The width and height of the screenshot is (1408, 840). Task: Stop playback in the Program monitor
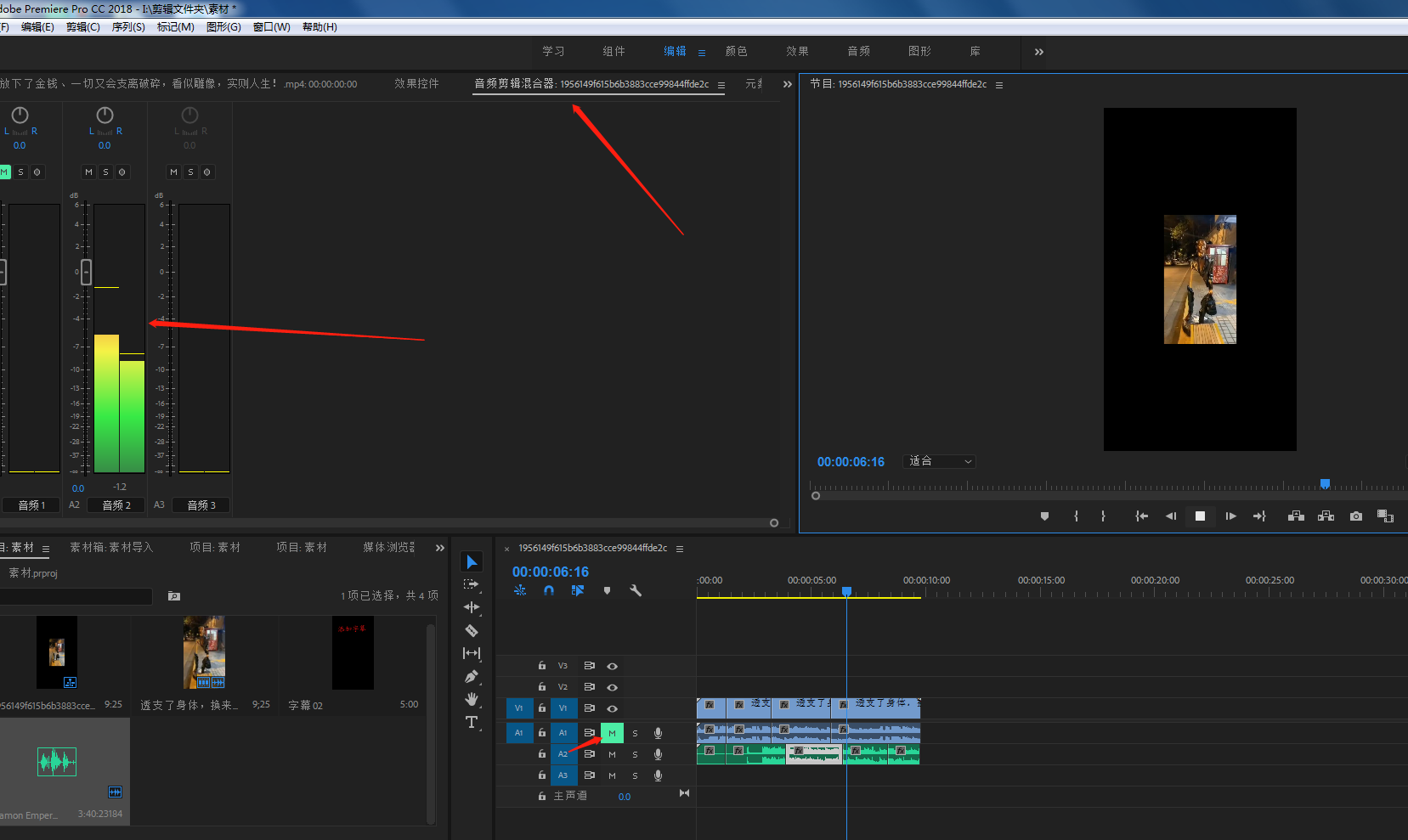[1200, 516]
